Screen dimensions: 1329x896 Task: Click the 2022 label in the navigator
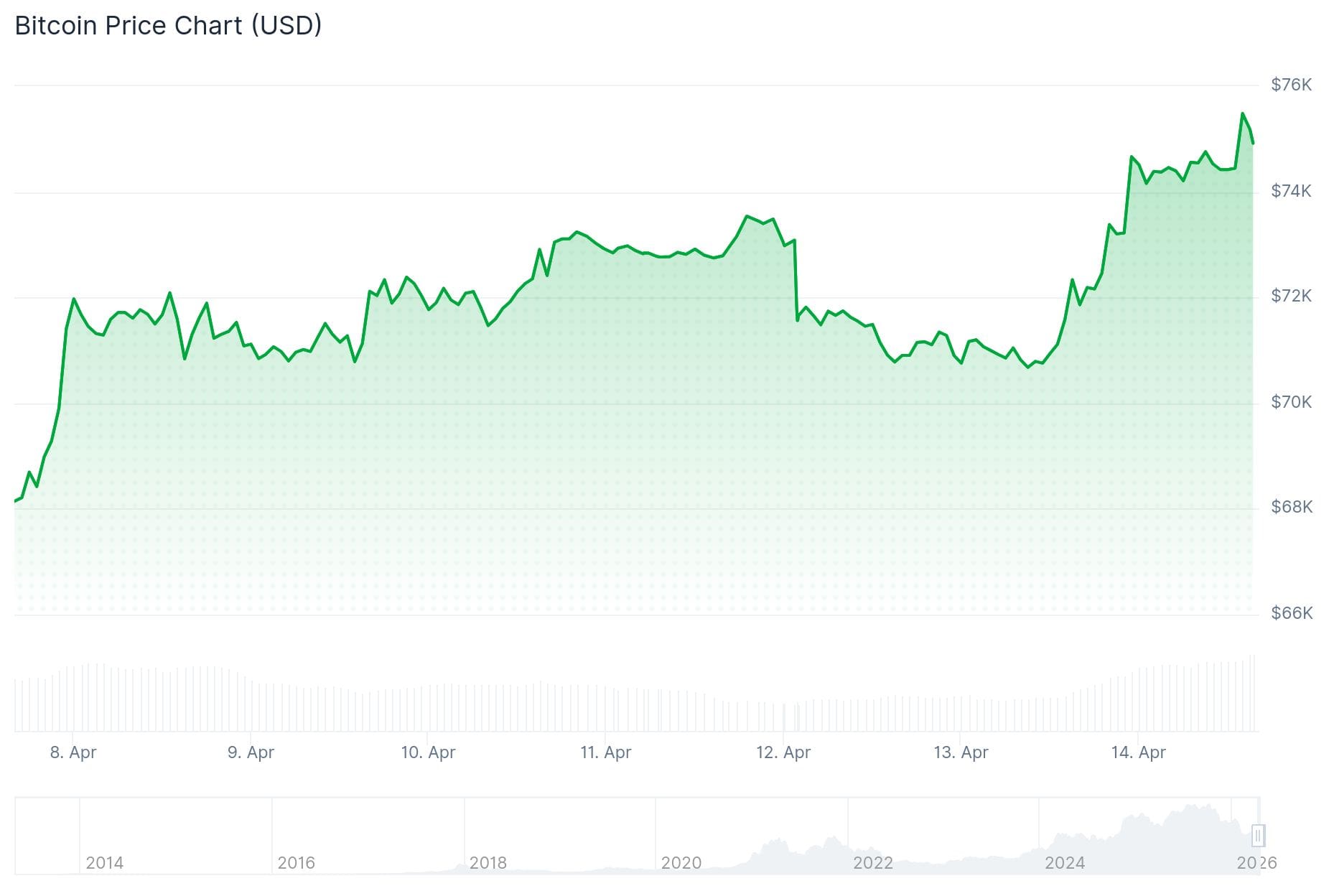click(x=872, y=862)
